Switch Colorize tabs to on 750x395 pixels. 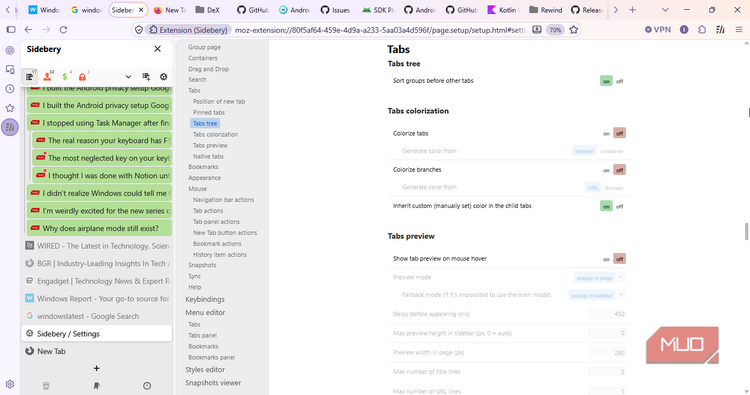click(x=606, y=133)
